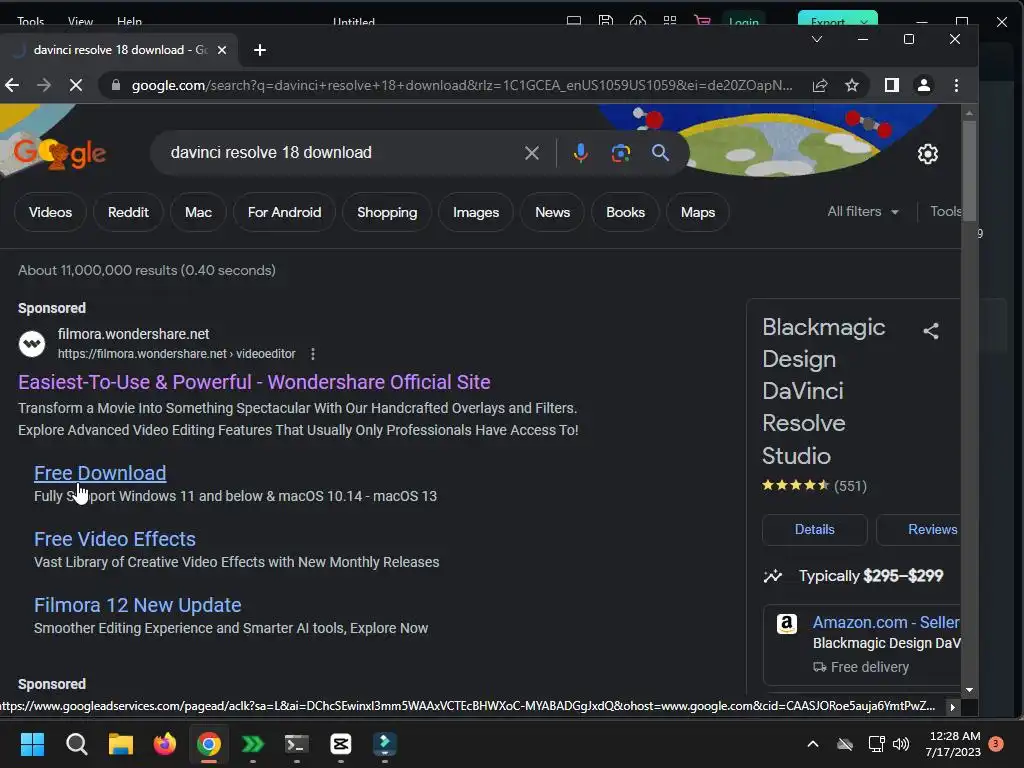Screen dimensions: 1024x768
Task: Open the (551) star ratings
Action: 850,486
